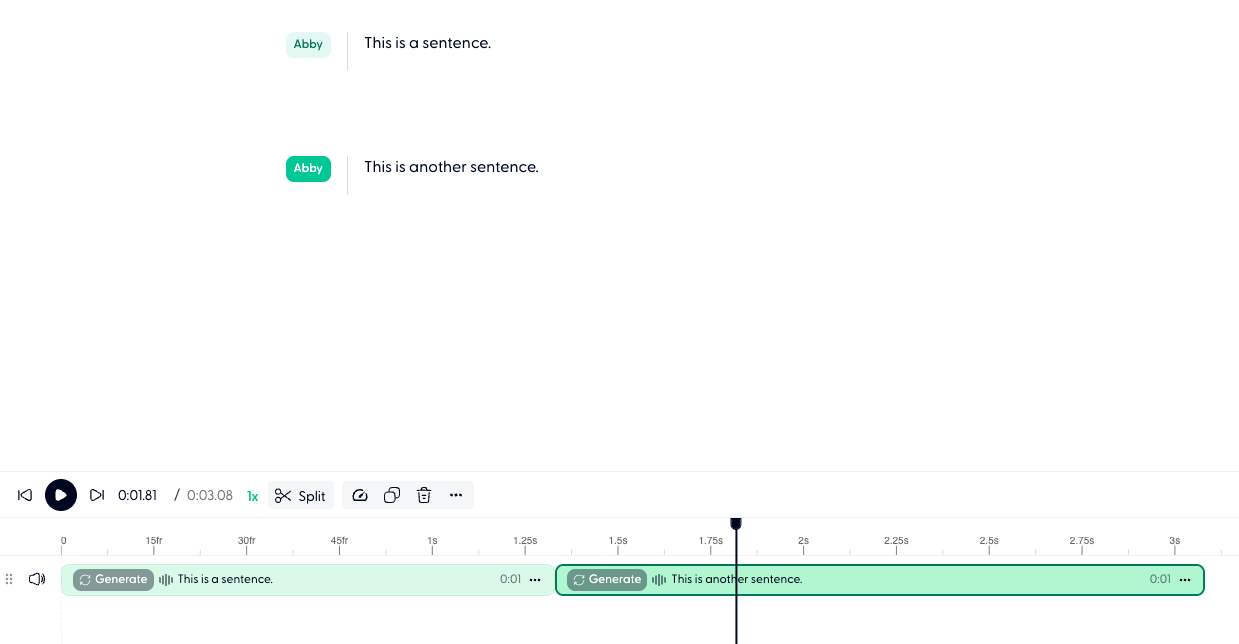Grab the track drag handle
Image resolution: width=1239 pixels, height=644 pixels.
[9, 579]
